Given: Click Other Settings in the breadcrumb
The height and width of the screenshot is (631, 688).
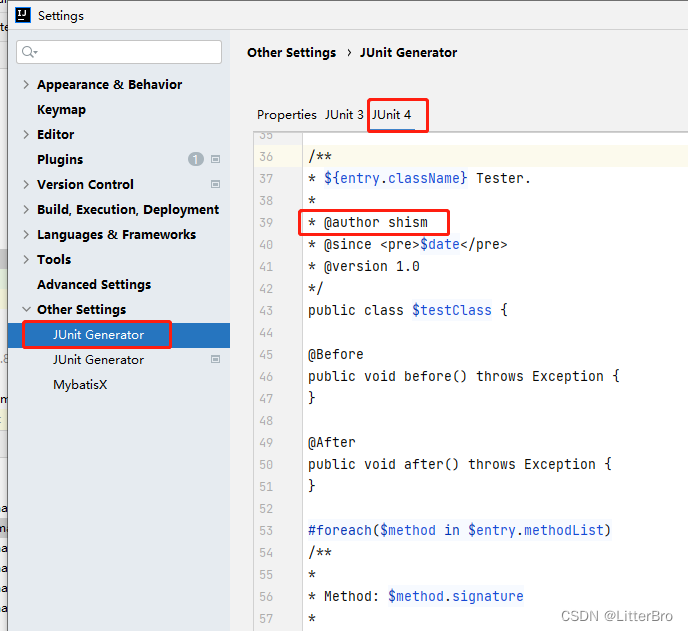Looking at the screenshot, I should (291, 53).
